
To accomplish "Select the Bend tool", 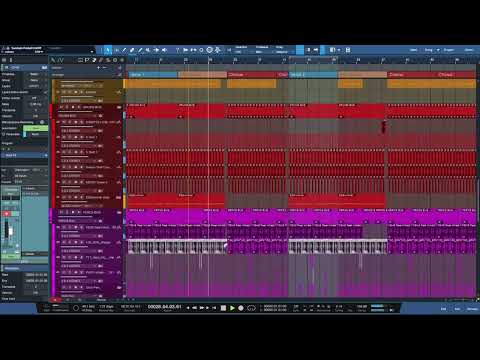I will point(156,50).
